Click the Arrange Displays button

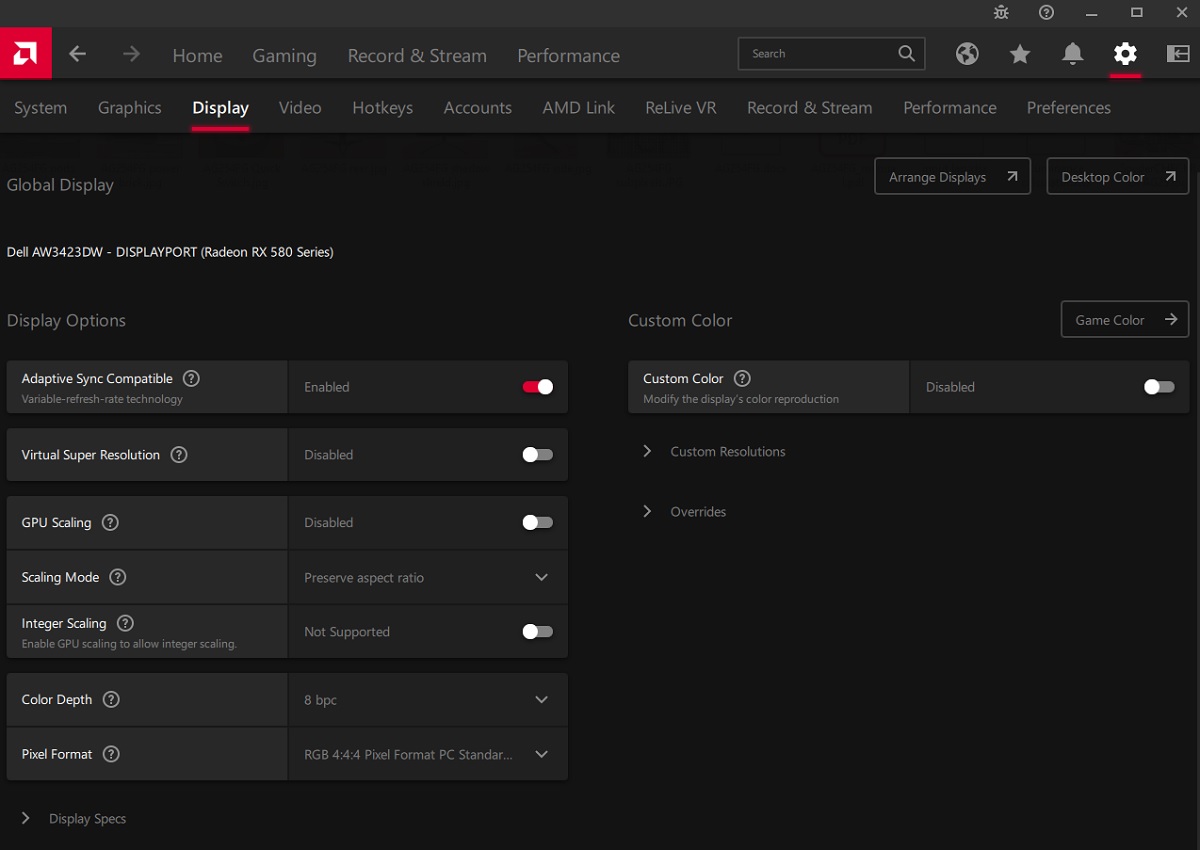952,176
